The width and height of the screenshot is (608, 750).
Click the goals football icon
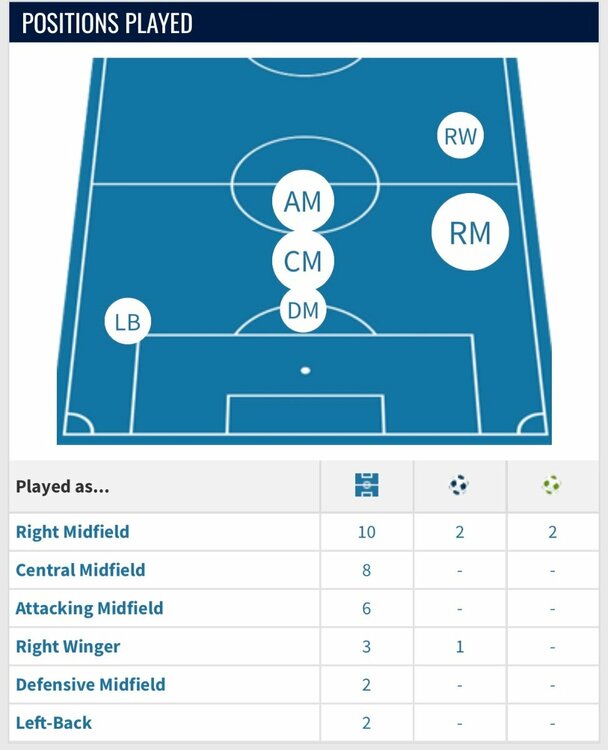459,487
